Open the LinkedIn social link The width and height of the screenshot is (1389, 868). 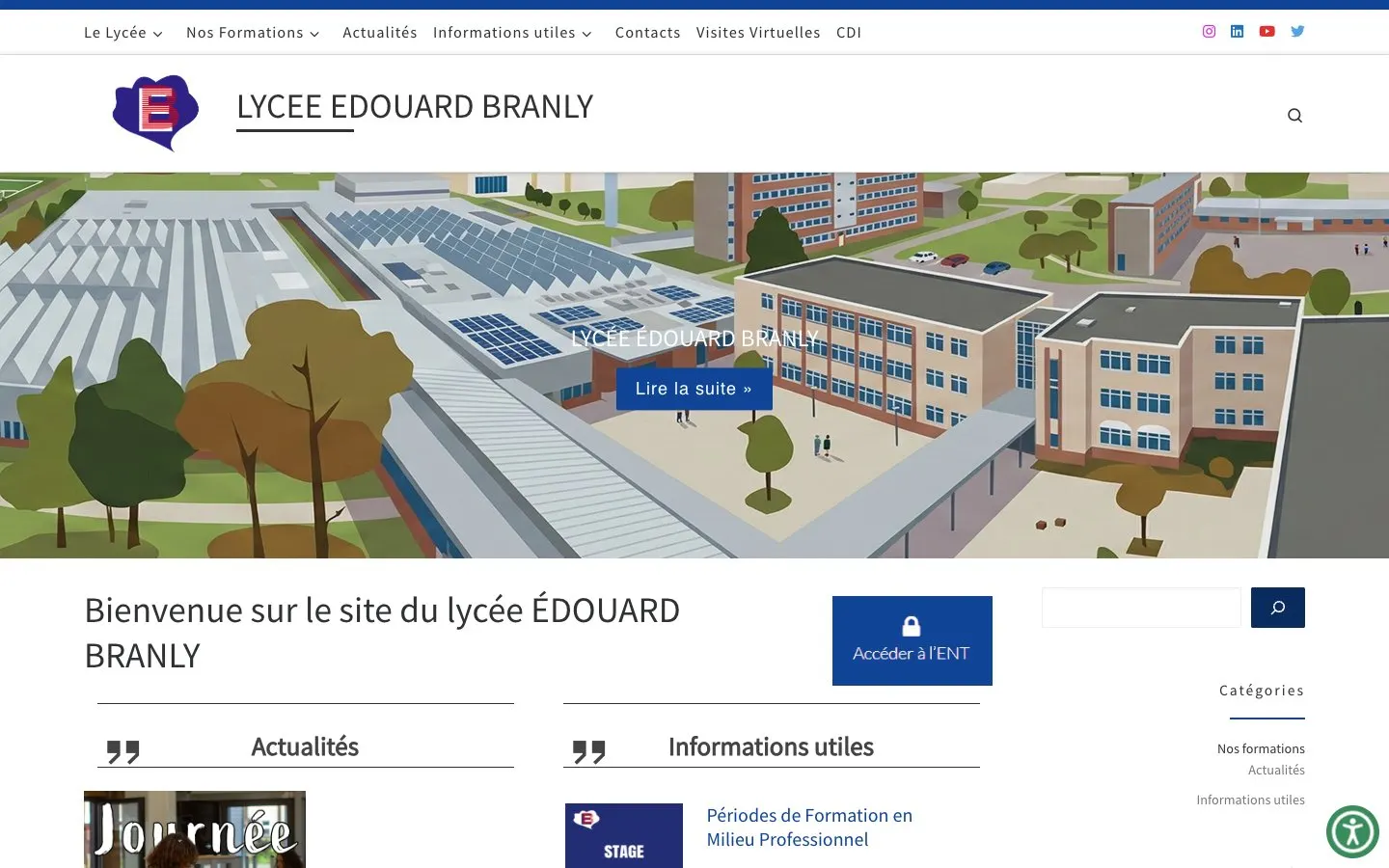[1238, 31]
